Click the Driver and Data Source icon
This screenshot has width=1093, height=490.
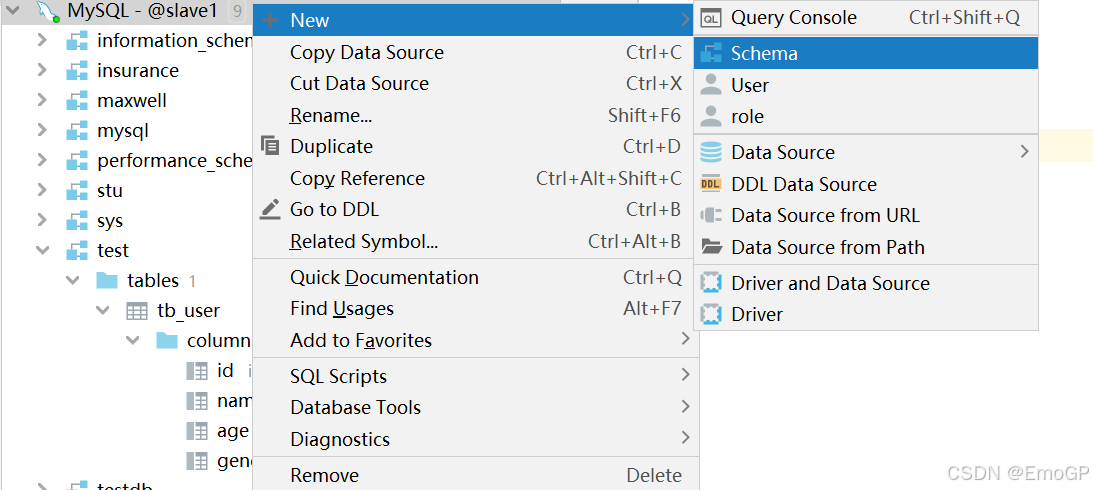[x=711, y=283]
